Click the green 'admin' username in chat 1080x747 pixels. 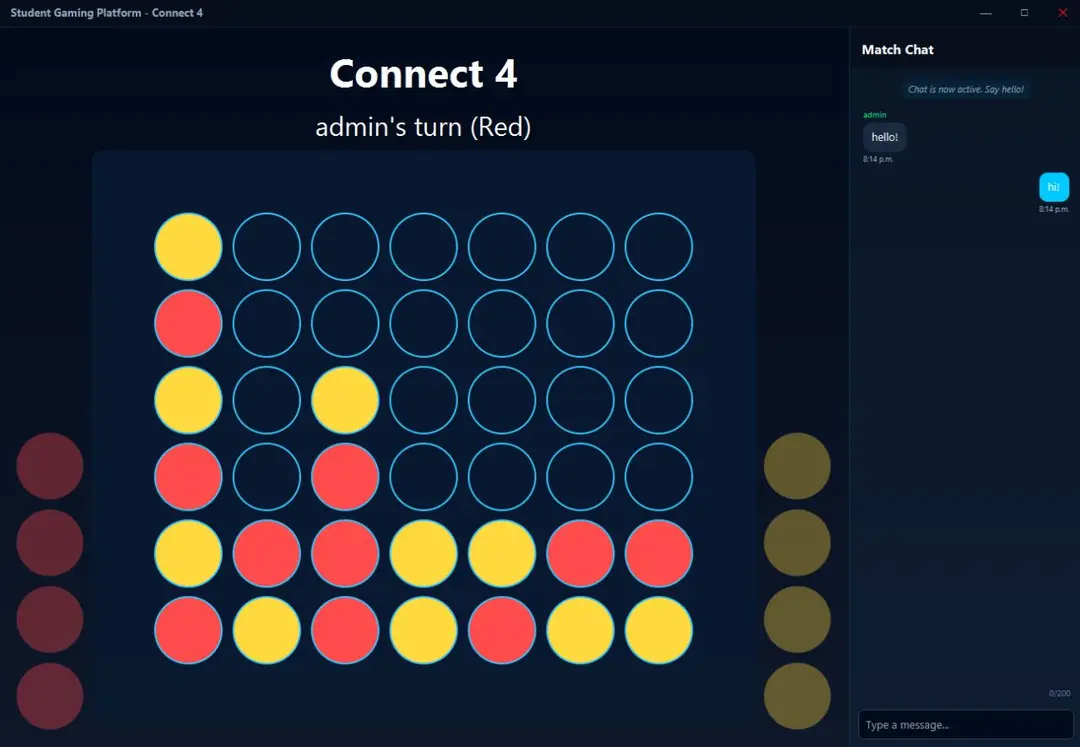875,115
